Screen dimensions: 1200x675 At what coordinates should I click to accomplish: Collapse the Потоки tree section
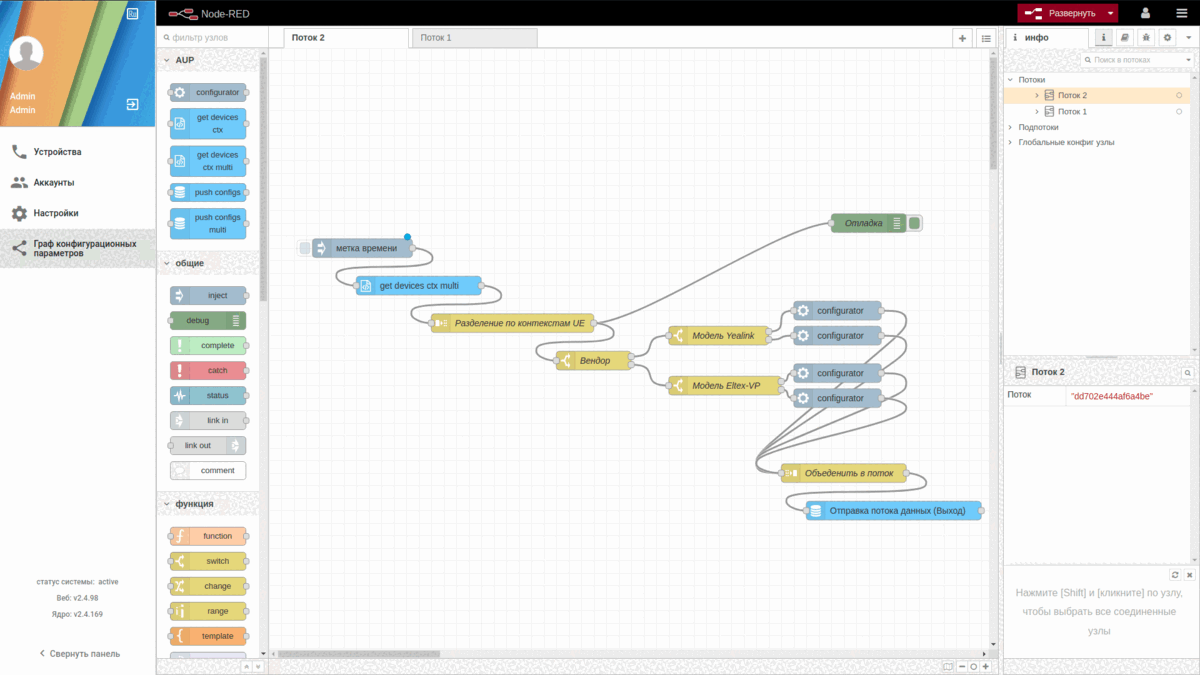(x=1010, y=79)
